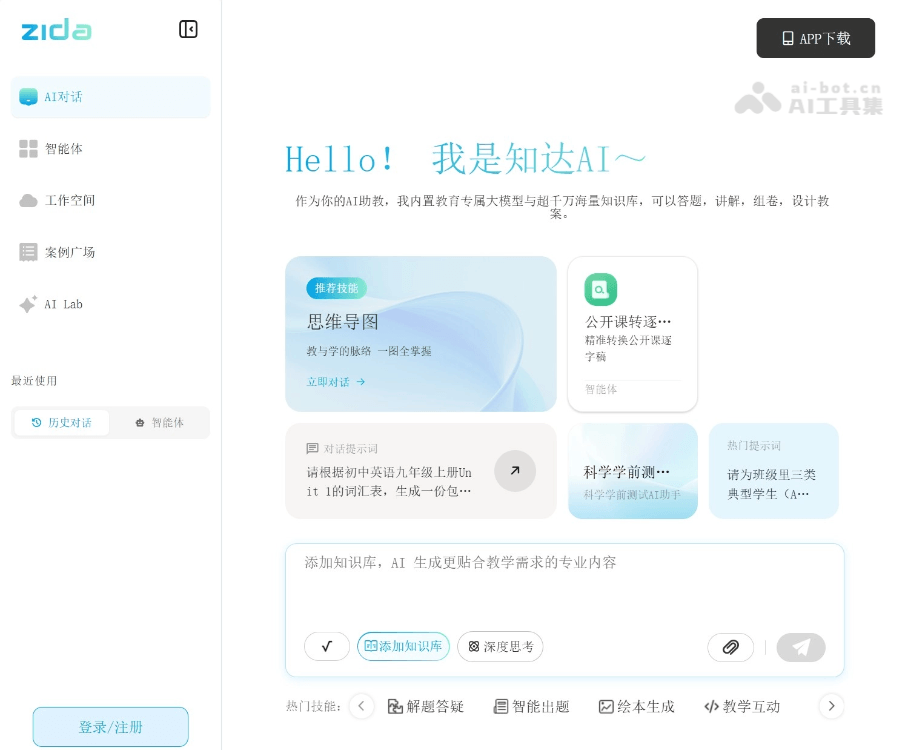900x750 pixels.
Task: Select AI对话 in the sidebar
Action: point(110,97)
